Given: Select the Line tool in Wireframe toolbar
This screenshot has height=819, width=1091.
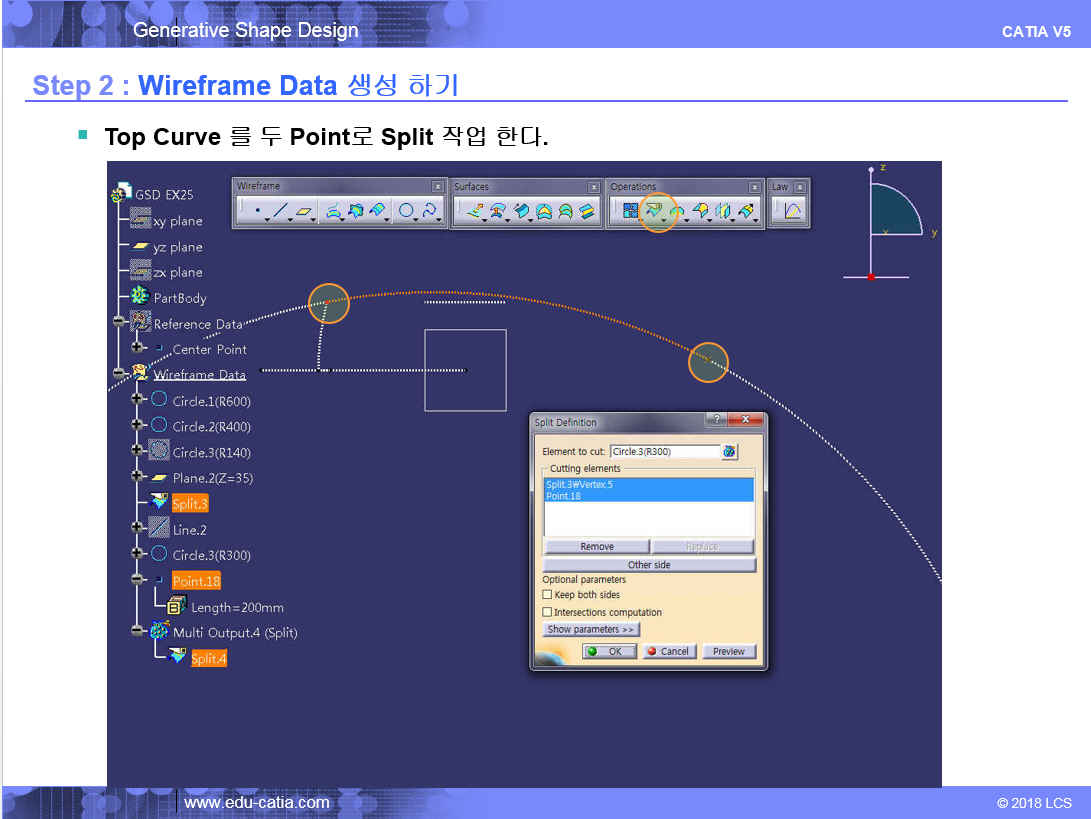Looking at the screenshot, I should tap(281, 211).
